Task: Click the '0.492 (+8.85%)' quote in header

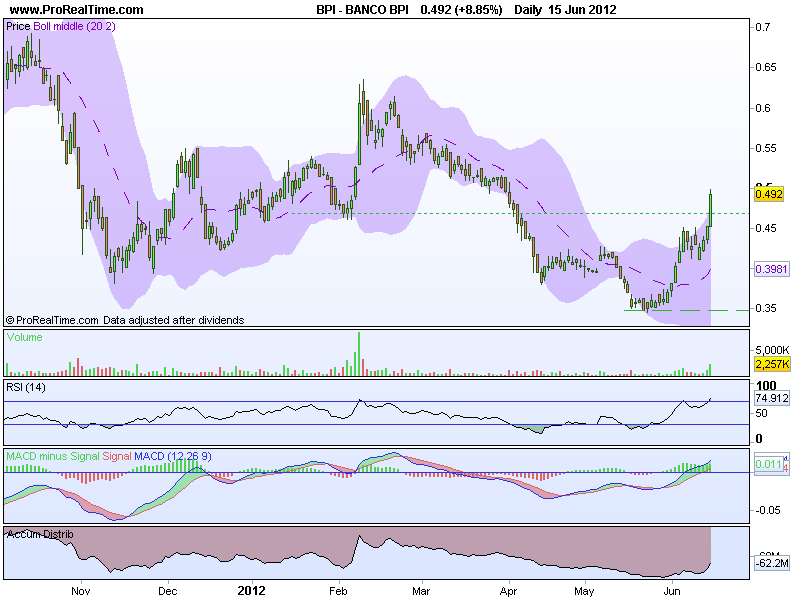Action: (461, 10)
